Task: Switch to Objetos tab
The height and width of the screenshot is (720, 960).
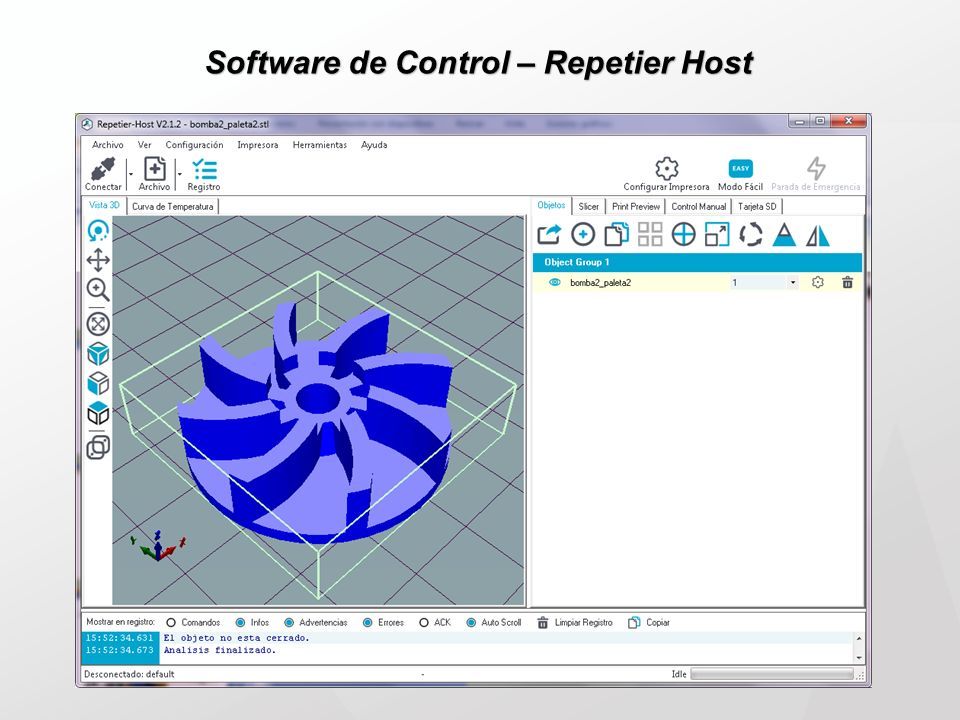Action: (551, 205)
